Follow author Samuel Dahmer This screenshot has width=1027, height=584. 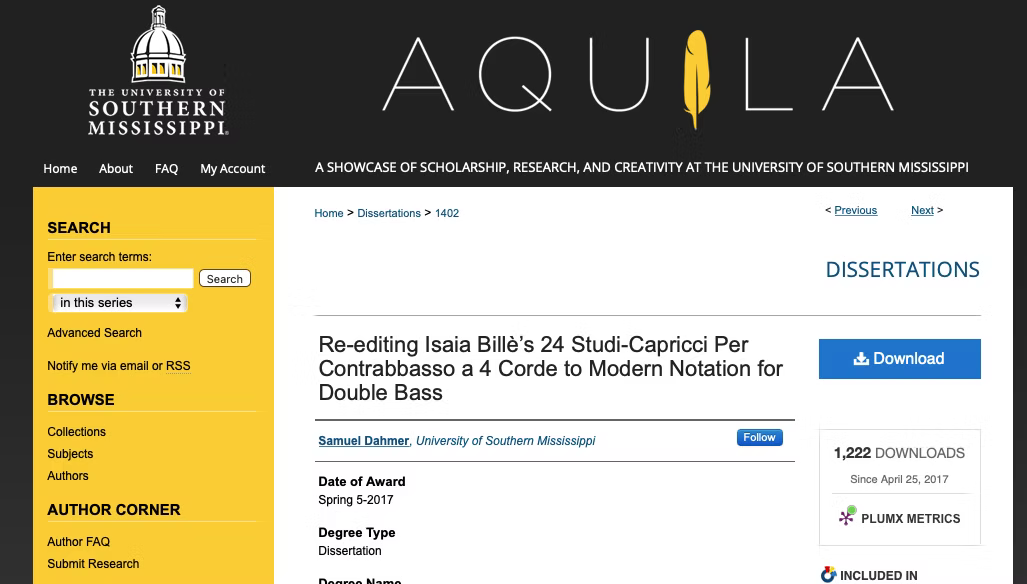tap(759, 438)
